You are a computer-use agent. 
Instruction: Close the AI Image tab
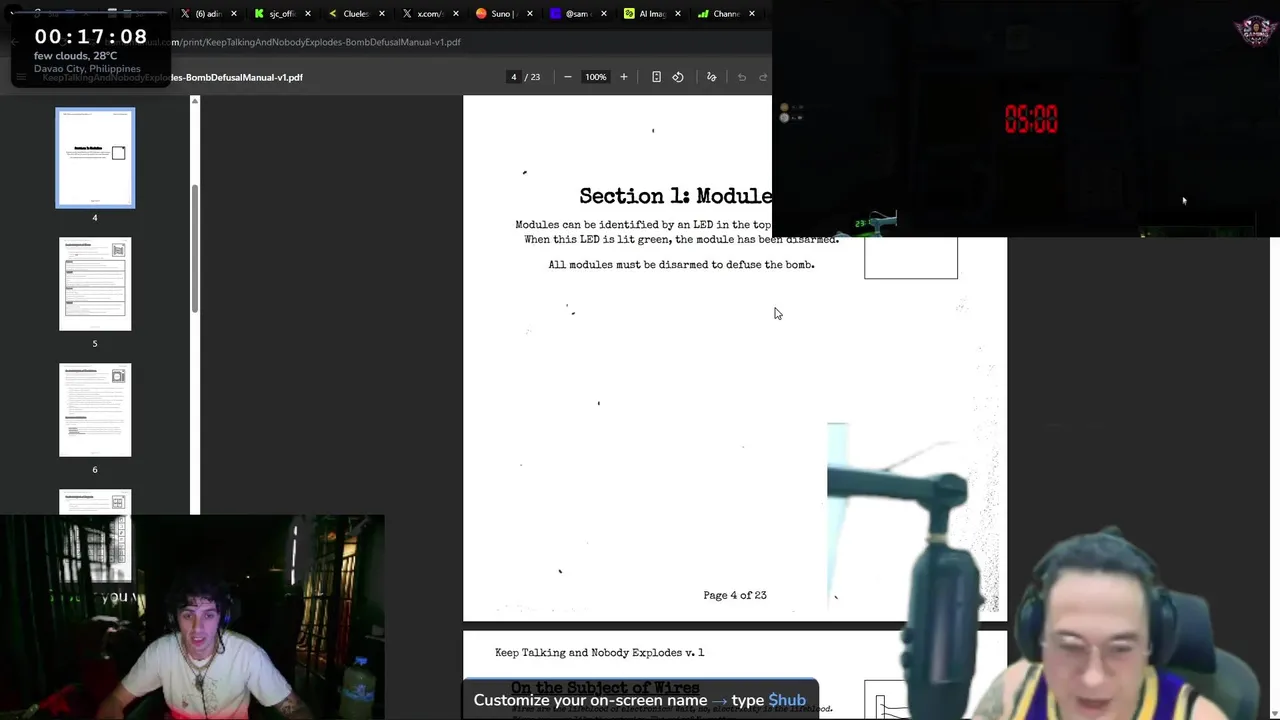tap(678, 14)
